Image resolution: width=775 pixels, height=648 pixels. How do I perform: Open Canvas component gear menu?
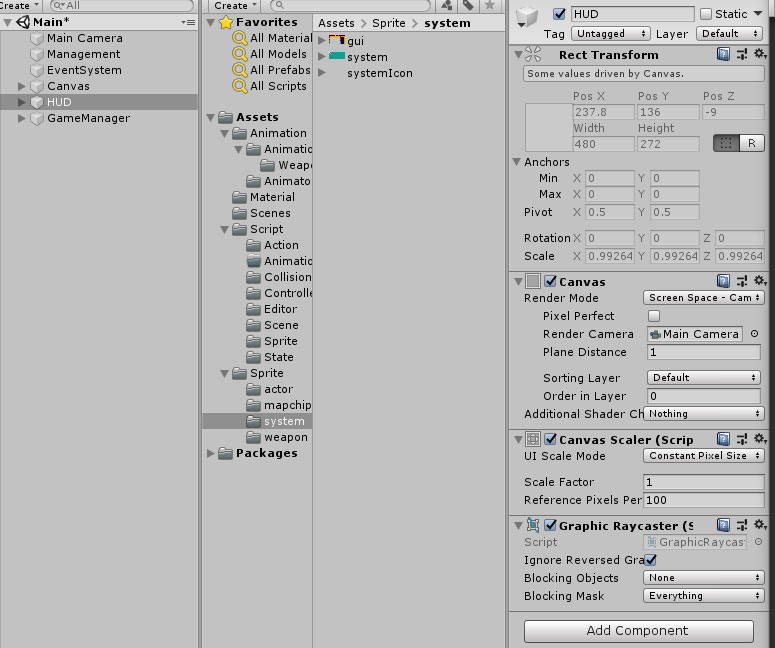pos(760,281)
